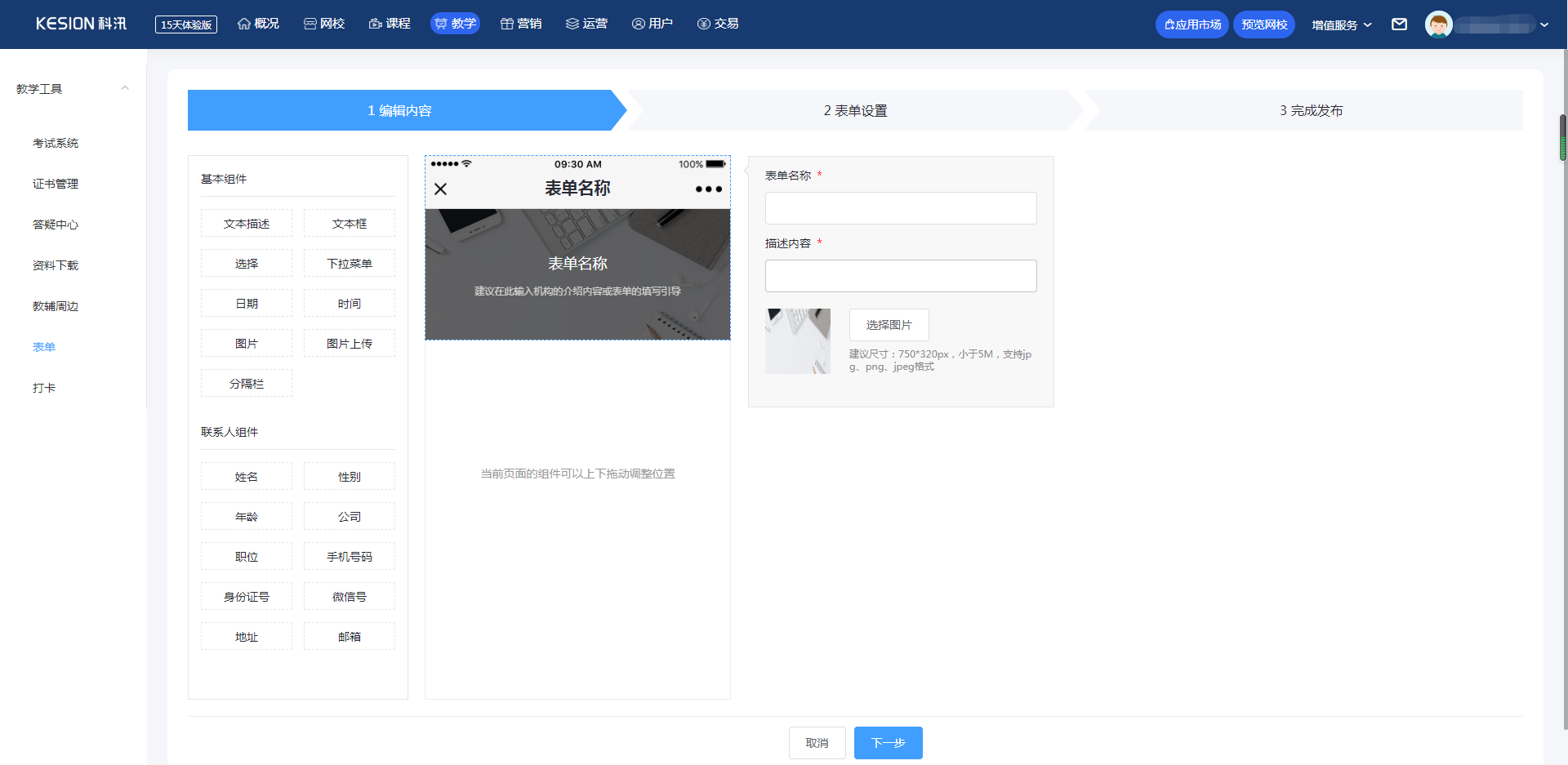Screen dimensions: 1568x765
Task: Select step 3 完成发布
Action: [1311, 110]
